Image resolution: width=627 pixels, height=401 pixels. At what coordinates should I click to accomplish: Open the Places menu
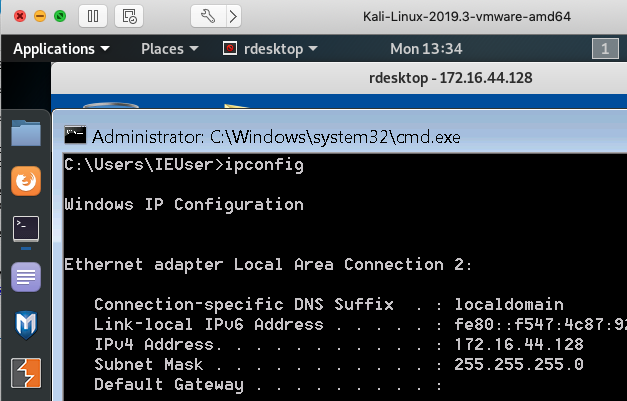click(170, 49)
